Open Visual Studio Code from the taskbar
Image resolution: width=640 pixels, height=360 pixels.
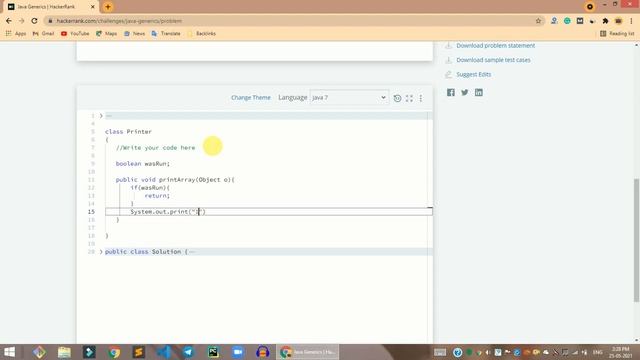[164, 352]
